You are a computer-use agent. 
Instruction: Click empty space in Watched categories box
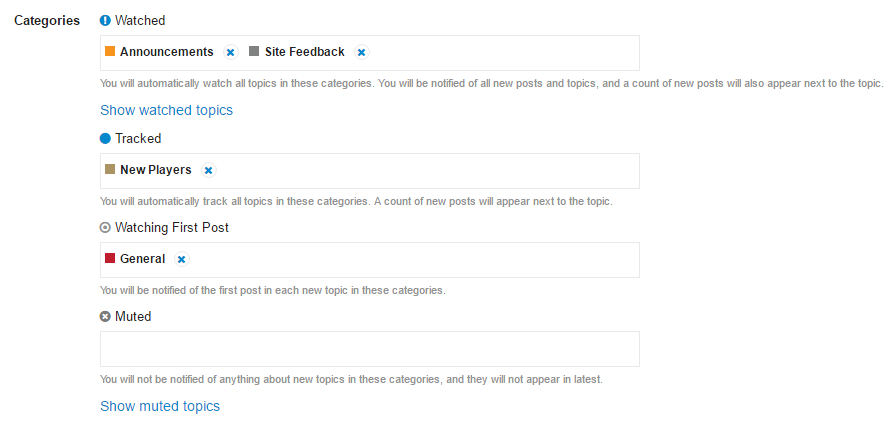(x=503, y=53)
